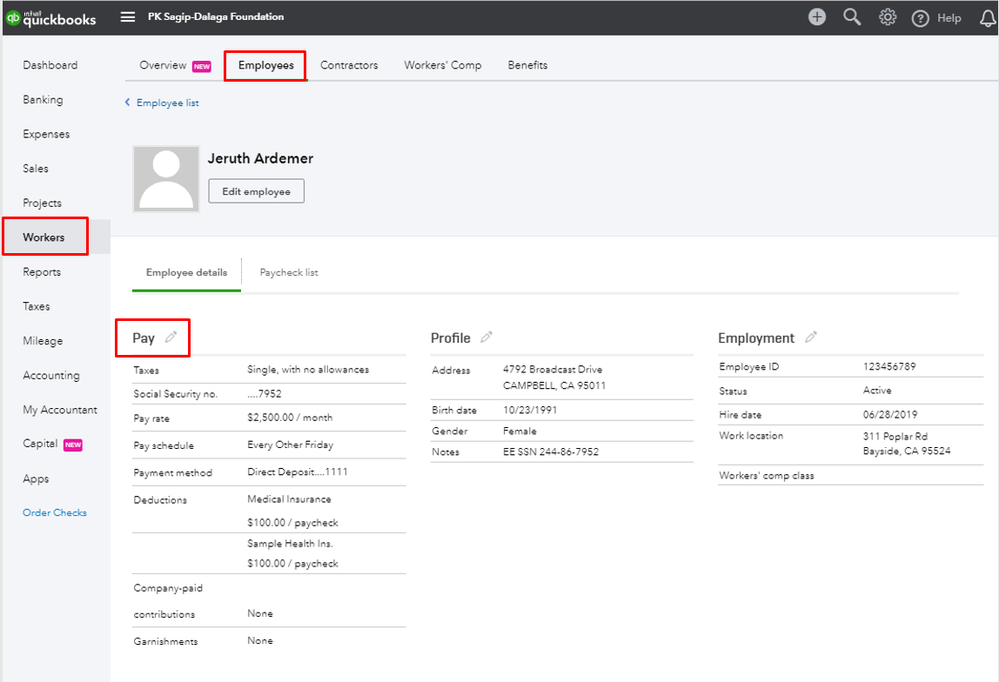Click the plus Create icon

(x=817, y=17)
